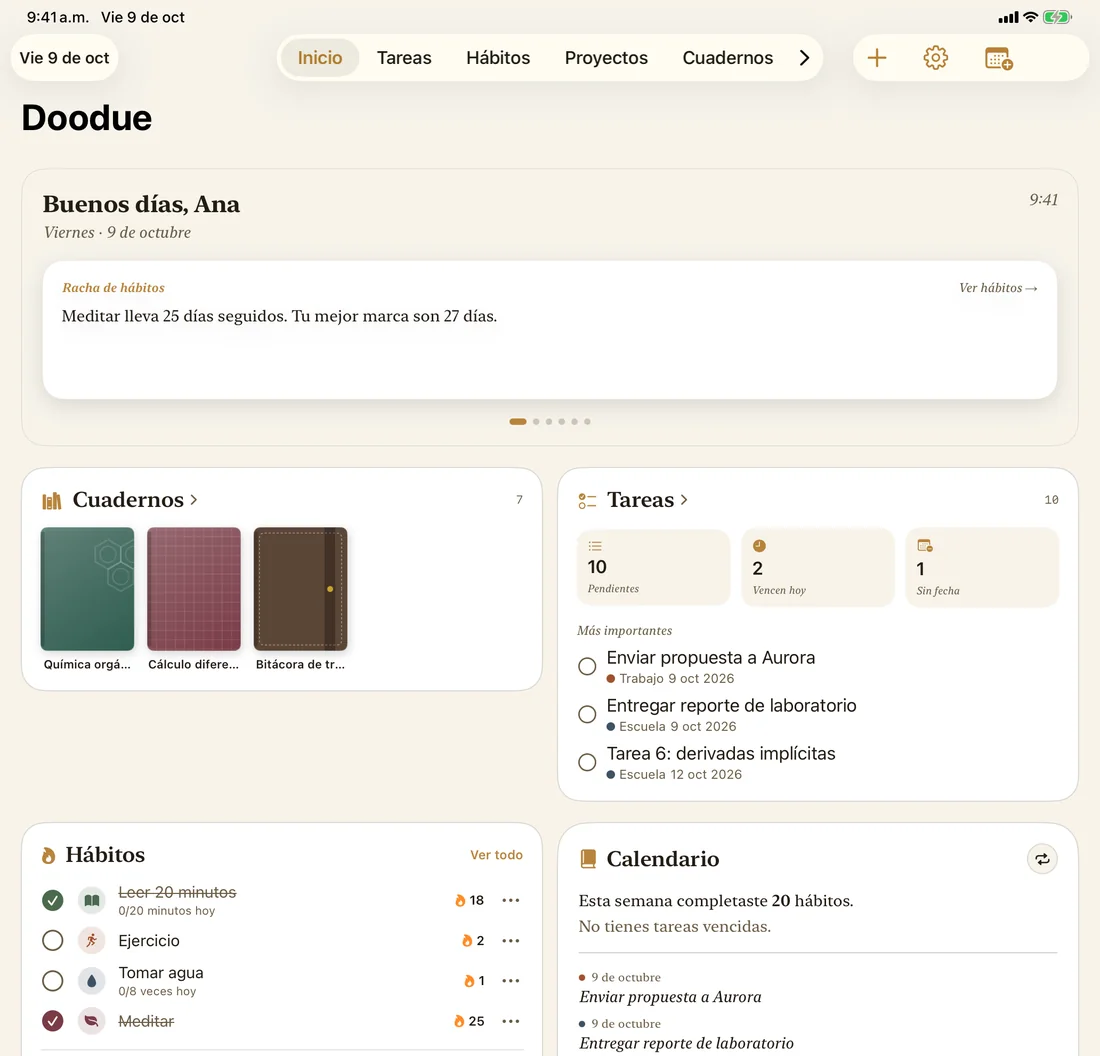The height and width of the screenshot is (1056, 1100).
Task: Open more options for Meditar
Action: pyautogui.click(x=511, y=1021)
